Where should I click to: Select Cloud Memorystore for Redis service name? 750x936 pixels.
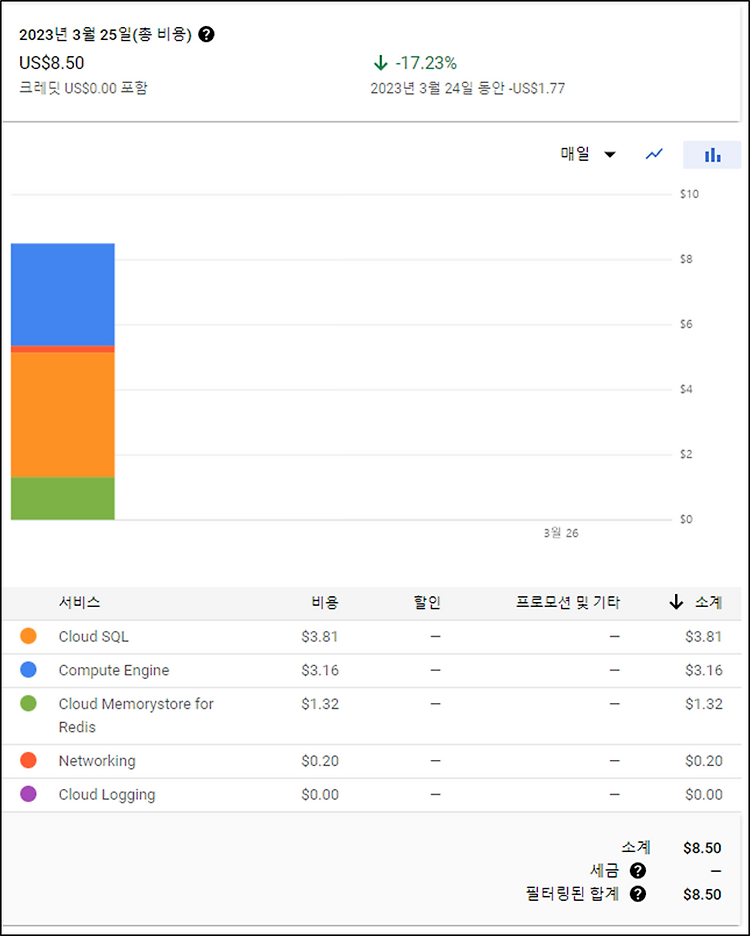pos(136,716)
